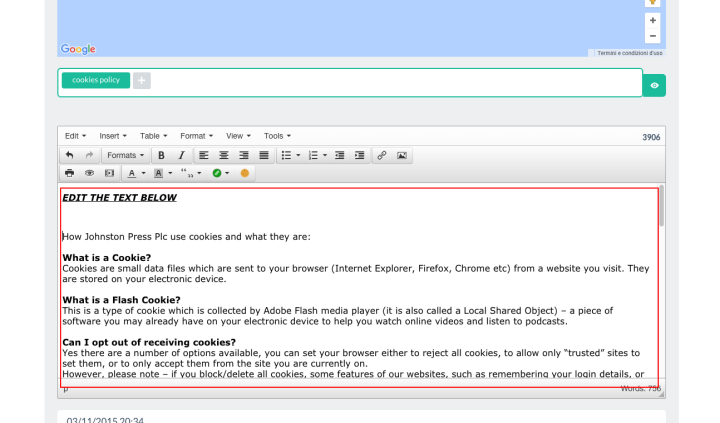
Task: Insert a link with the chain icon
Action: click(381, 156)
